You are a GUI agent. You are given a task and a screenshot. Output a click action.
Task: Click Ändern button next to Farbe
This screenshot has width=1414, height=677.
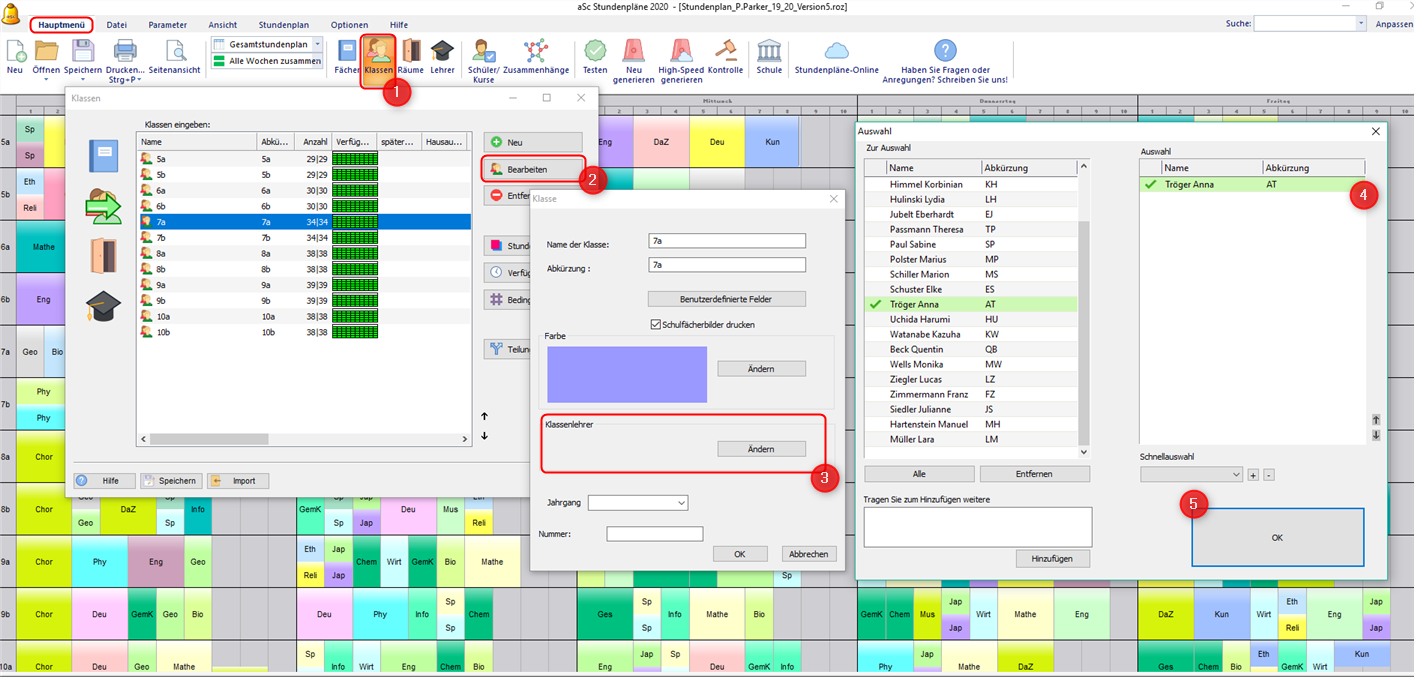tap(761, 369)
